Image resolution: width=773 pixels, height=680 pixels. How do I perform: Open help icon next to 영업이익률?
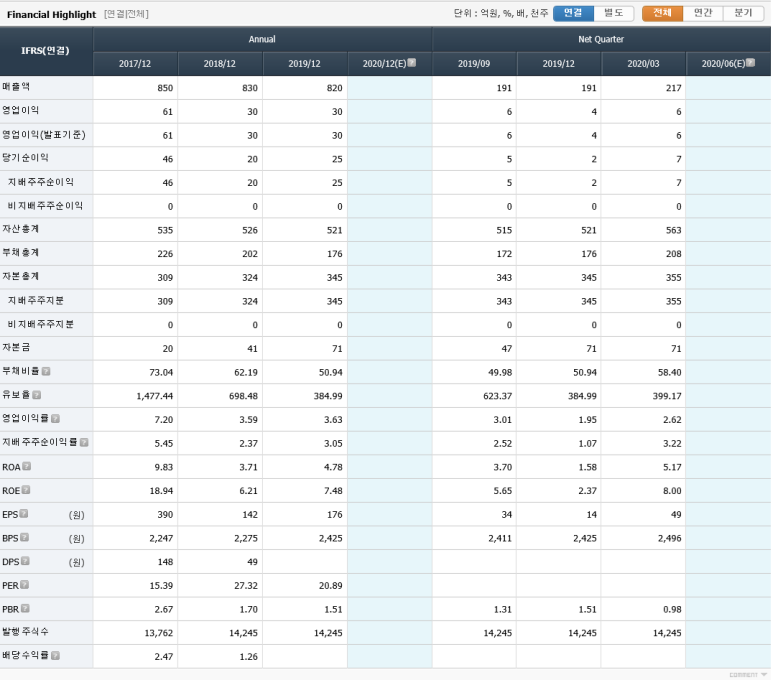(55, 419)
